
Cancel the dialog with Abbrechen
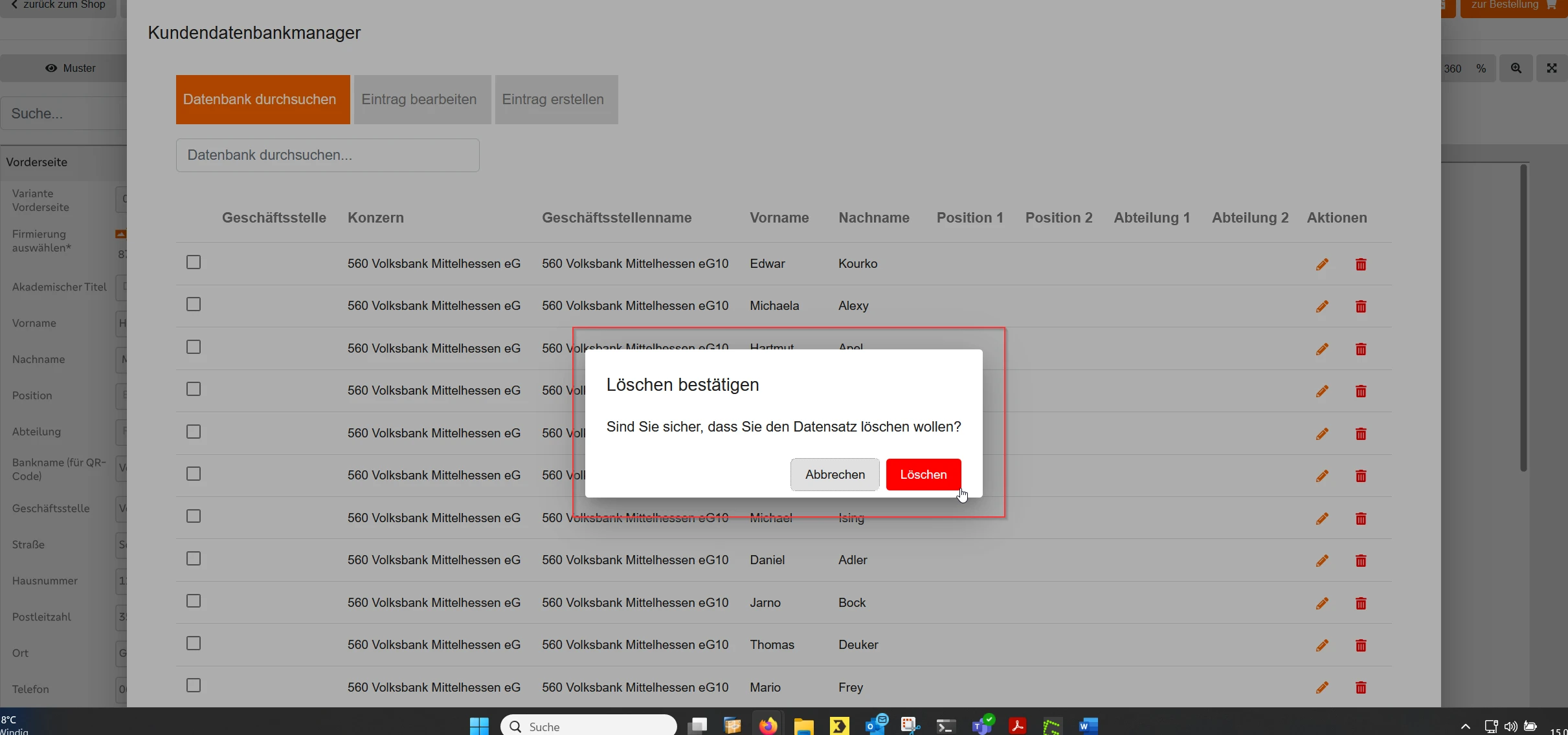click(834, 474)
